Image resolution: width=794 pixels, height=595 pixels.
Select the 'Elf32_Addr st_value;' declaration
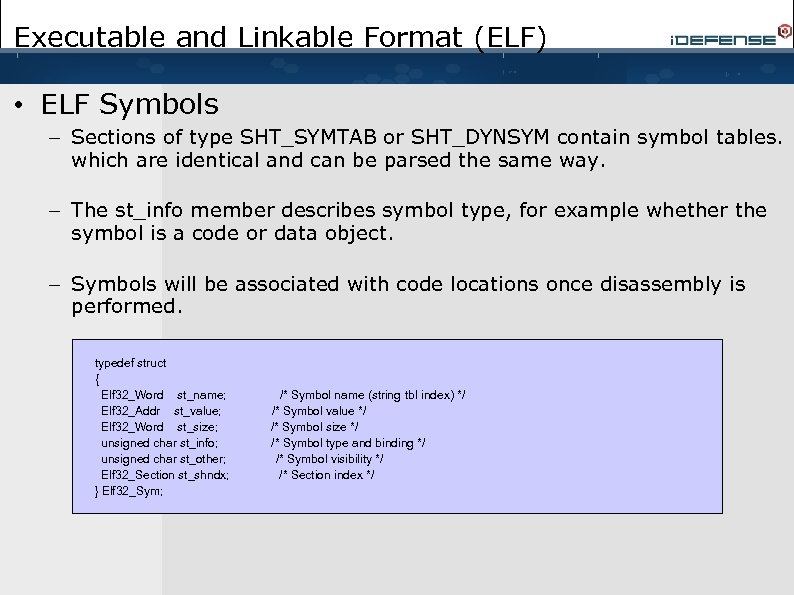[161, 411]
